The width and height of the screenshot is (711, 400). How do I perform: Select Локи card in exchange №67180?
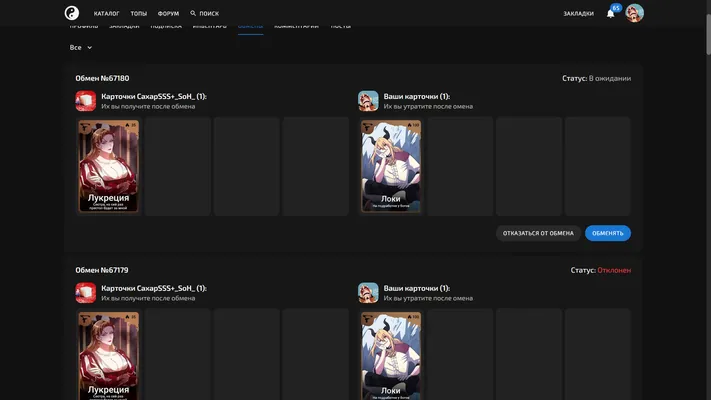point(391,166)
